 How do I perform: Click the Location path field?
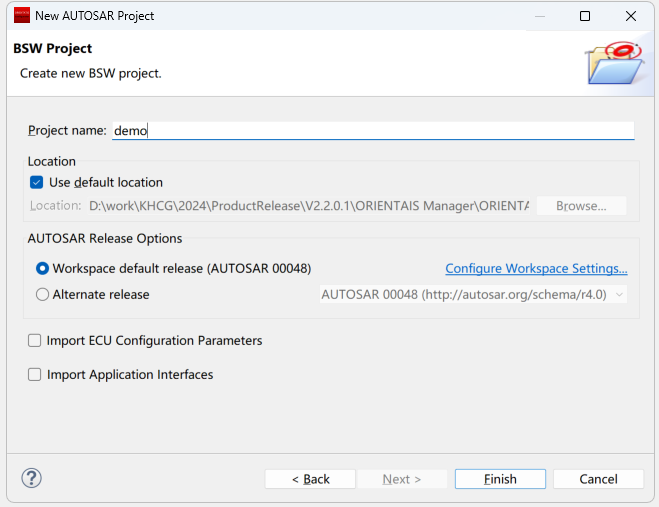(308, 206)
